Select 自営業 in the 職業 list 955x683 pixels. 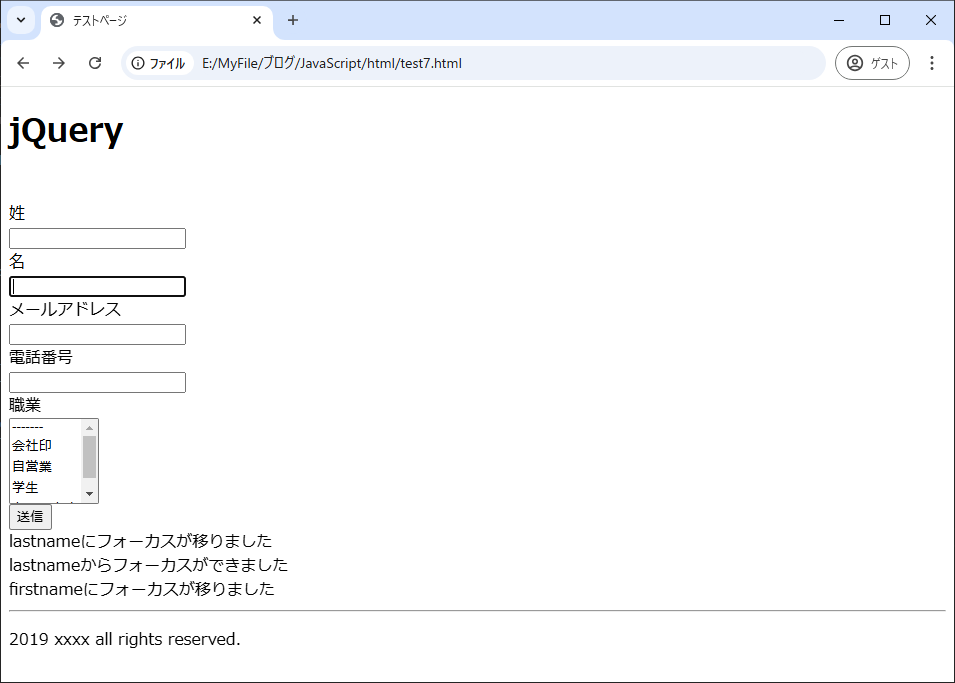tap(46, 467)
